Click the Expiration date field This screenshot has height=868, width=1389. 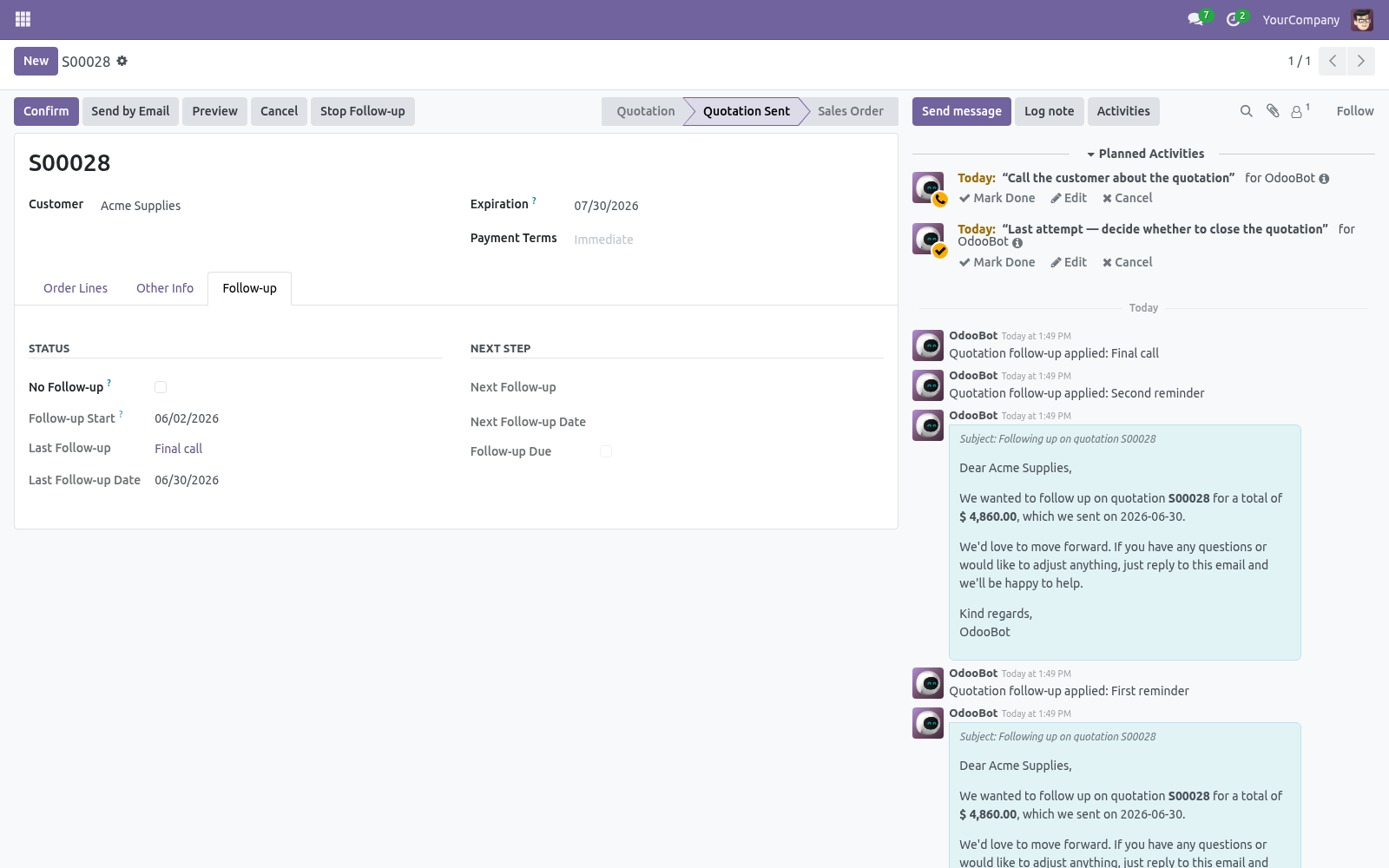tap(727, 206)
